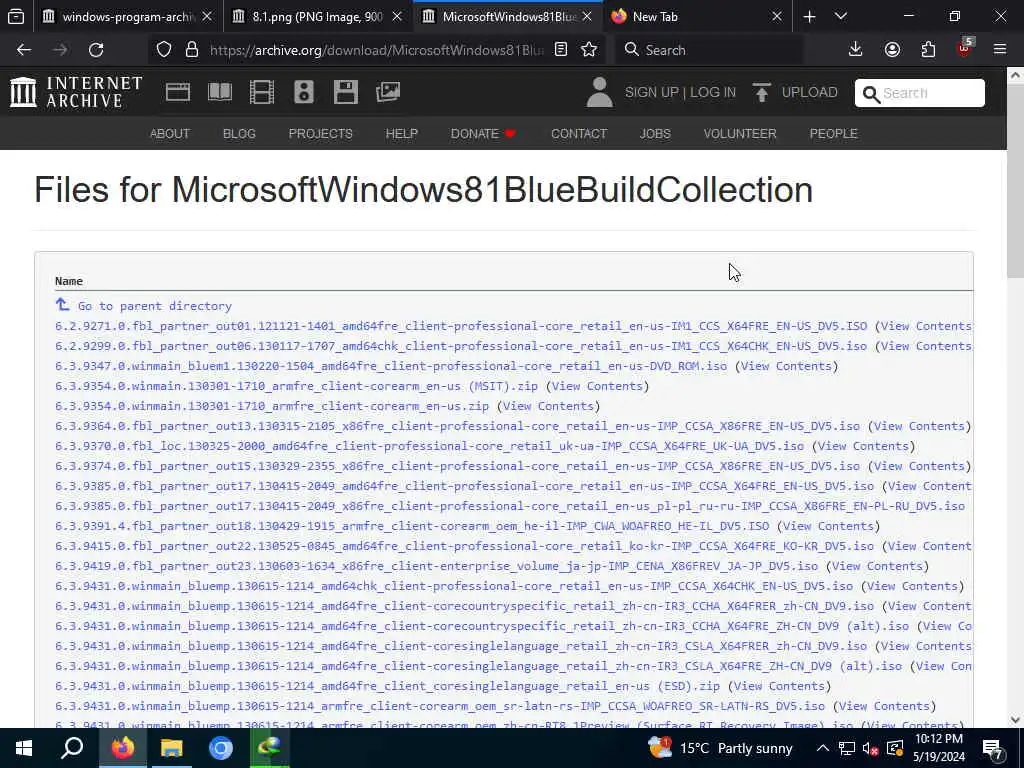The image size is (1024, 768).
Task: Expand the list all tabs chevron
Action: click(x=841, y=16)
